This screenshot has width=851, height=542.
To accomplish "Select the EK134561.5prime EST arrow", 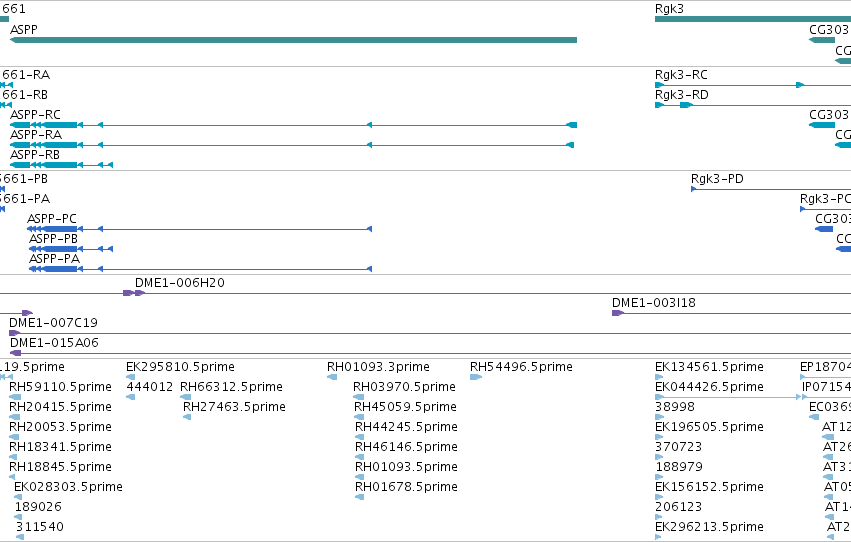I will coord(659,377).
